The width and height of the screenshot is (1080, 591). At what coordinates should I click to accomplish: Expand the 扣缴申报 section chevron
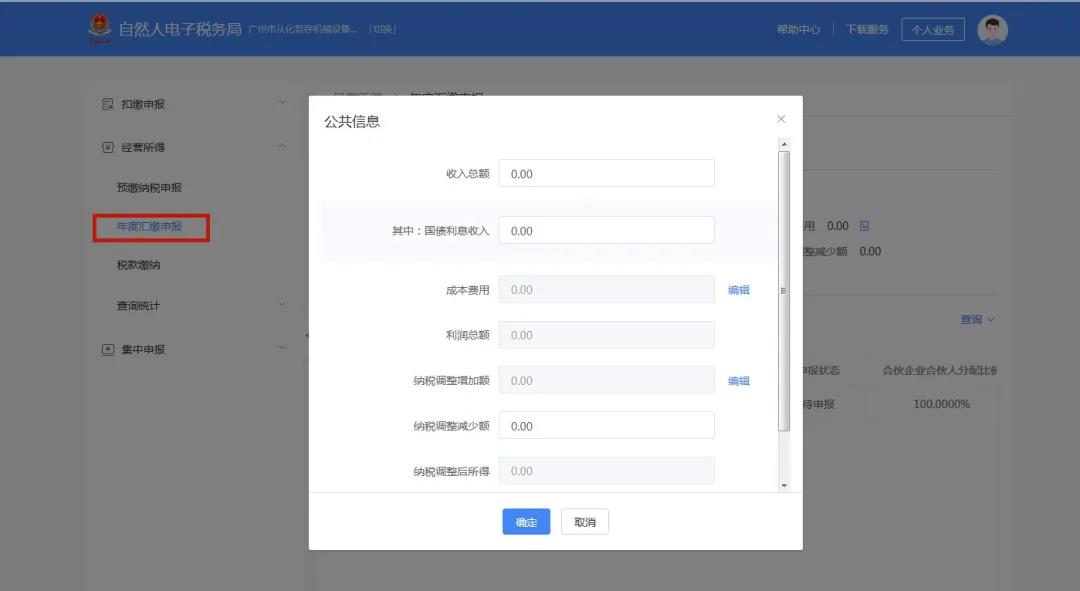tap(281, 103)
